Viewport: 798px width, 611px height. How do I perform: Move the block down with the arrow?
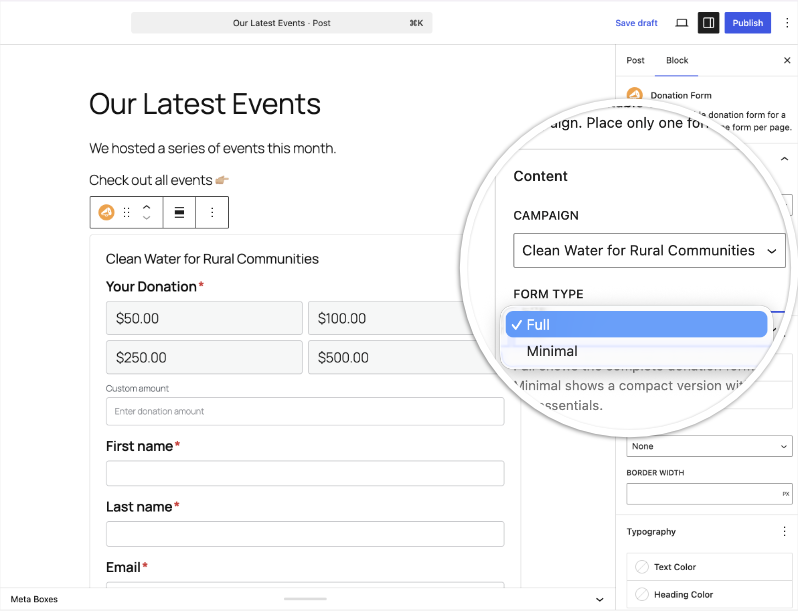147,218
